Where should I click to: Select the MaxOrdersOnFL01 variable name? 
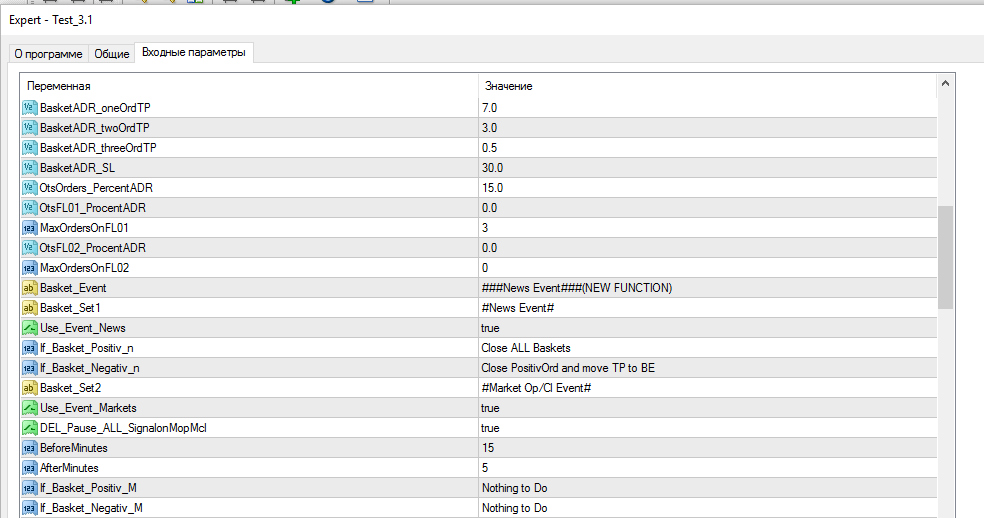(x=84, y=228)
